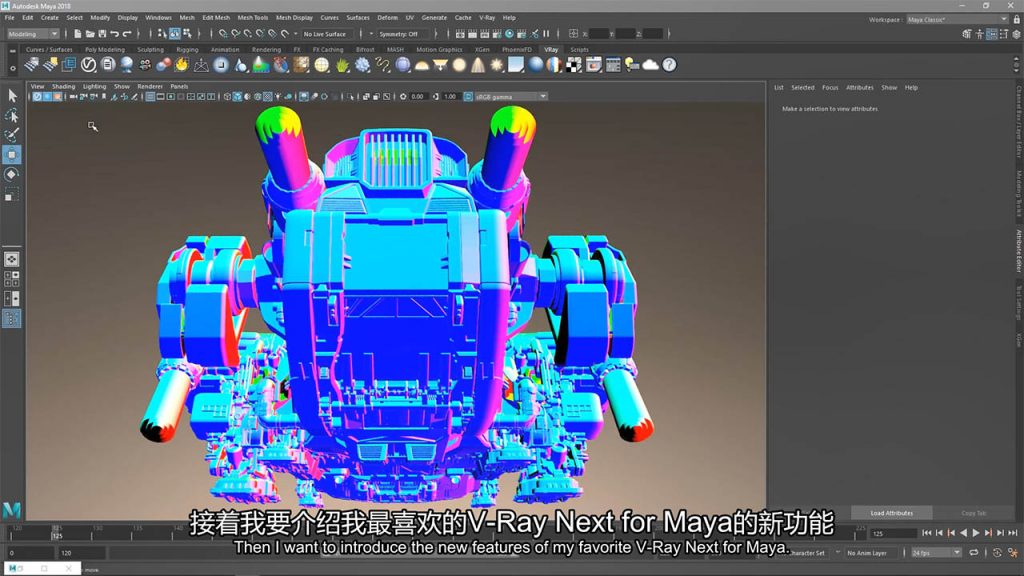Select the Scale tool
This screenshot has height=576, width=1024.
click(12, 195)
